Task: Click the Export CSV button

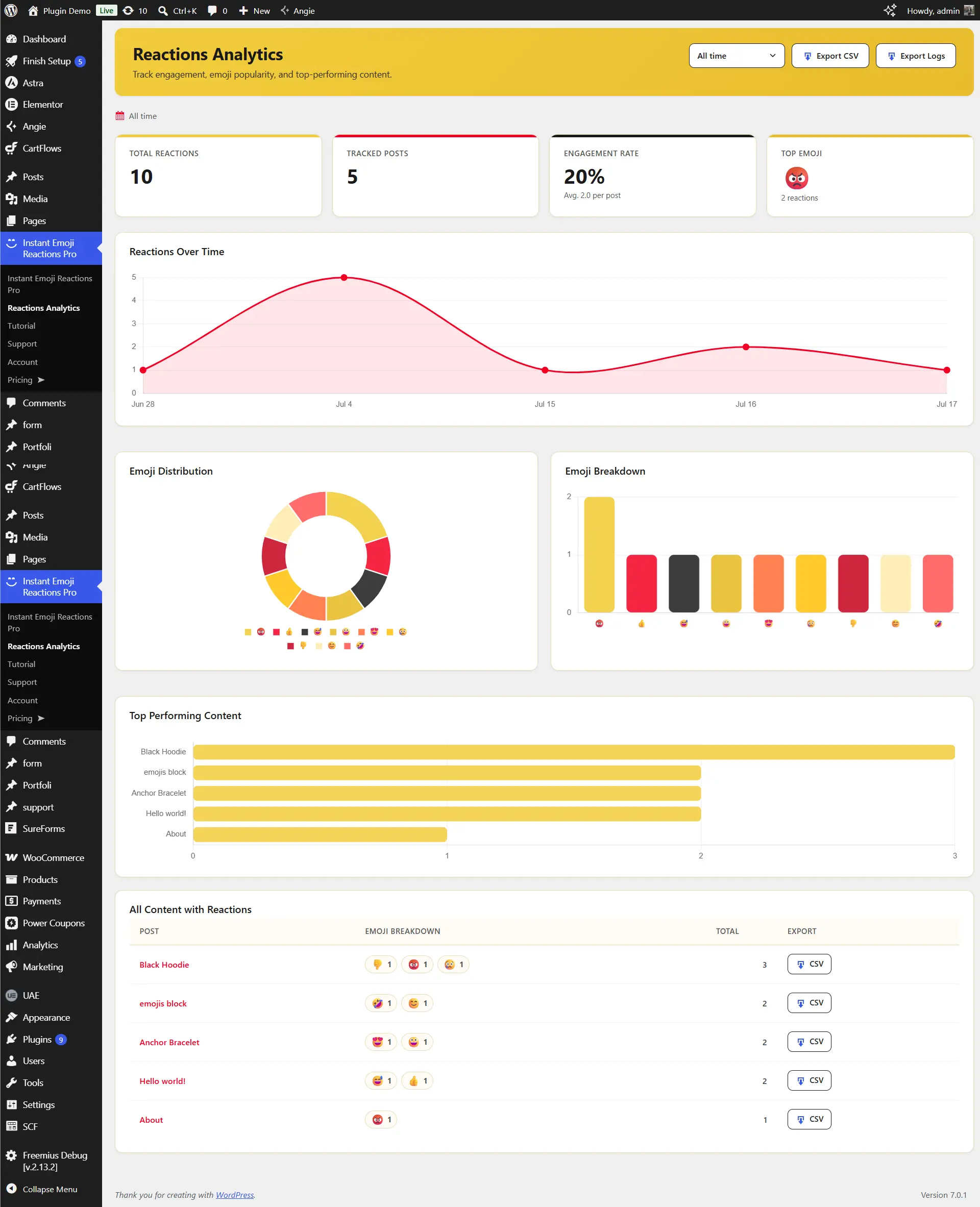Action: (830, 56)
